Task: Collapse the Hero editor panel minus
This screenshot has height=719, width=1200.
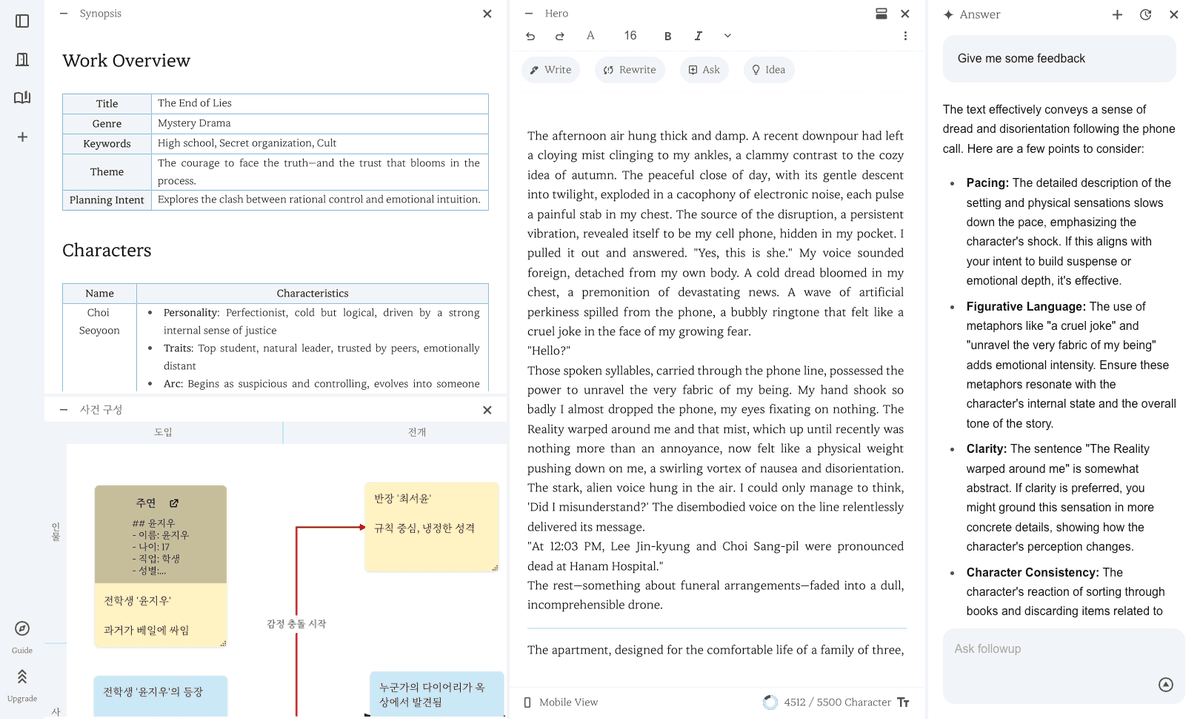Action: (529, 14)
